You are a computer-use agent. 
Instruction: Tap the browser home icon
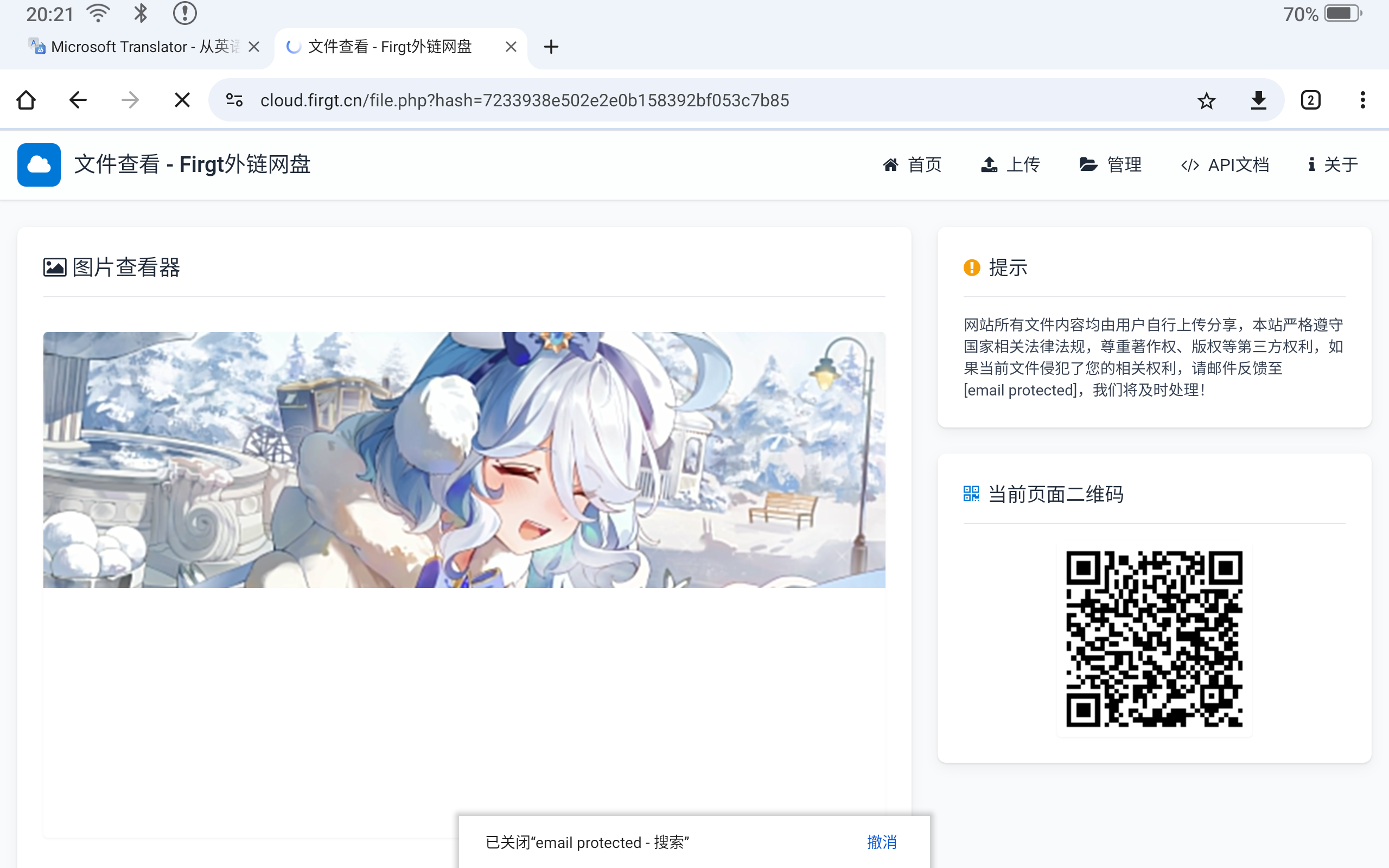[27, 100]
